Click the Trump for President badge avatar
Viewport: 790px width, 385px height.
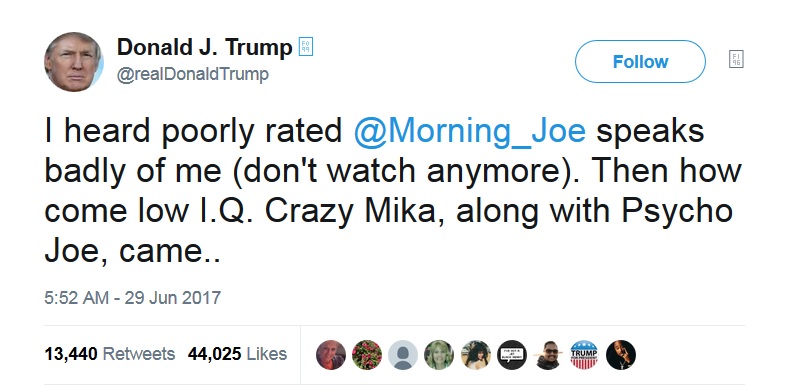pyautogui.click(x=584, y=355)
